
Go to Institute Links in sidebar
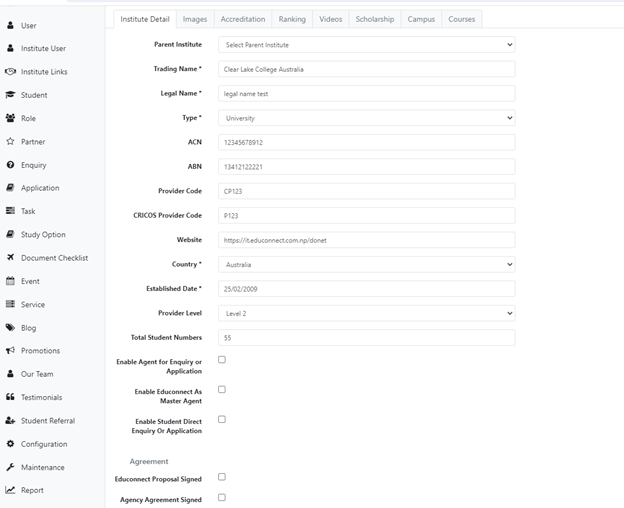44,72
